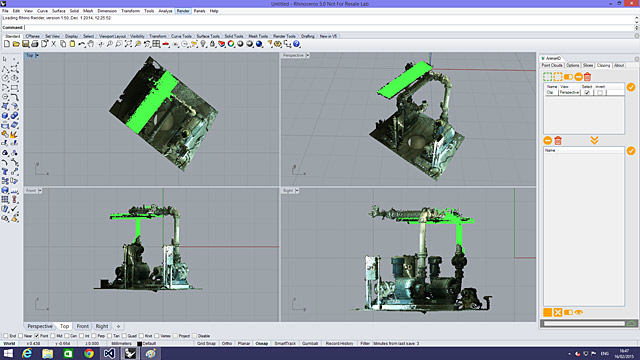Screen dimensions: 640x360
Task: Click the Undo arrow icon
Action: (82, 44)
